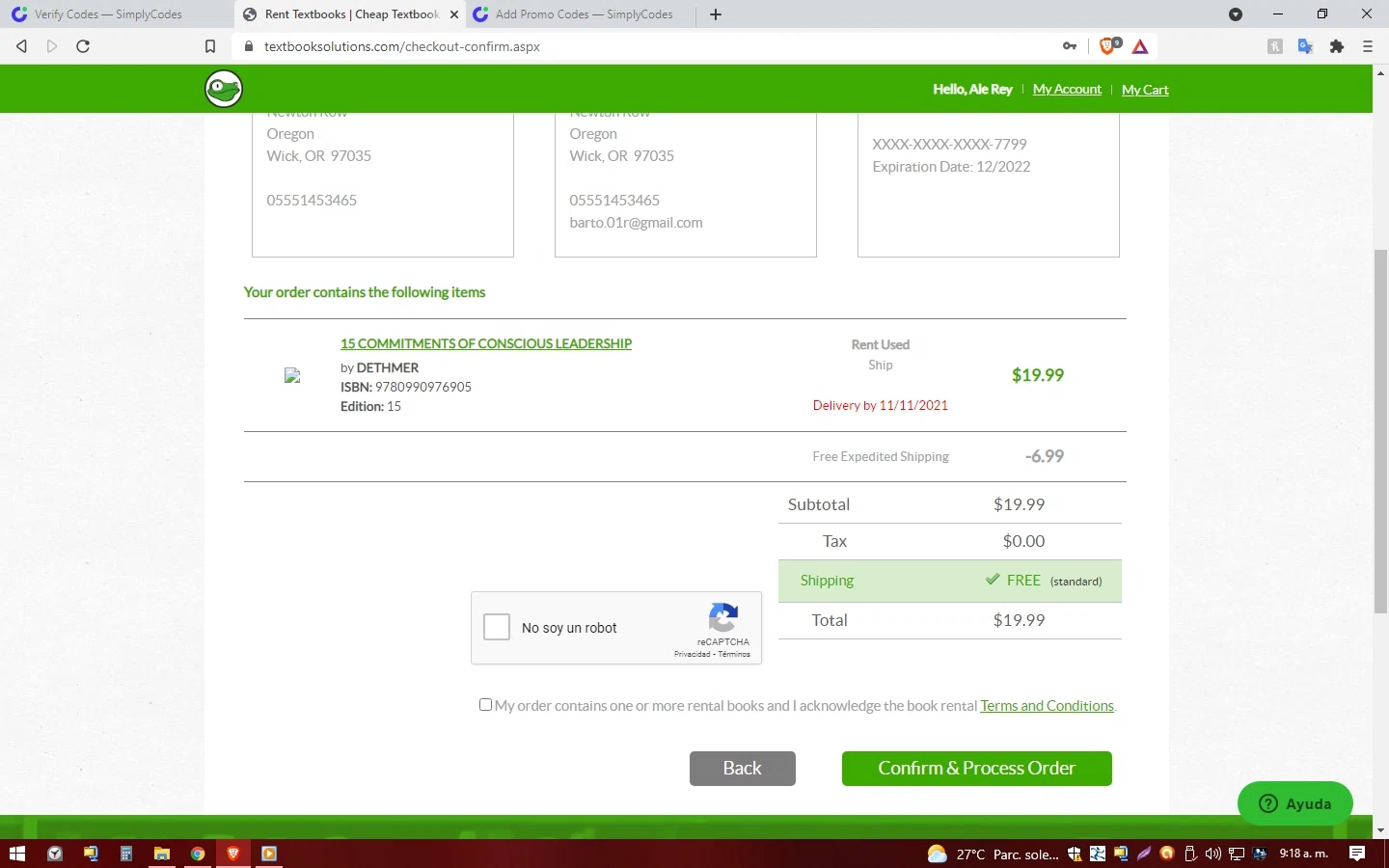Open the notification center icon
Screen dimensions: 1389x868
[x=1357, y=854]
